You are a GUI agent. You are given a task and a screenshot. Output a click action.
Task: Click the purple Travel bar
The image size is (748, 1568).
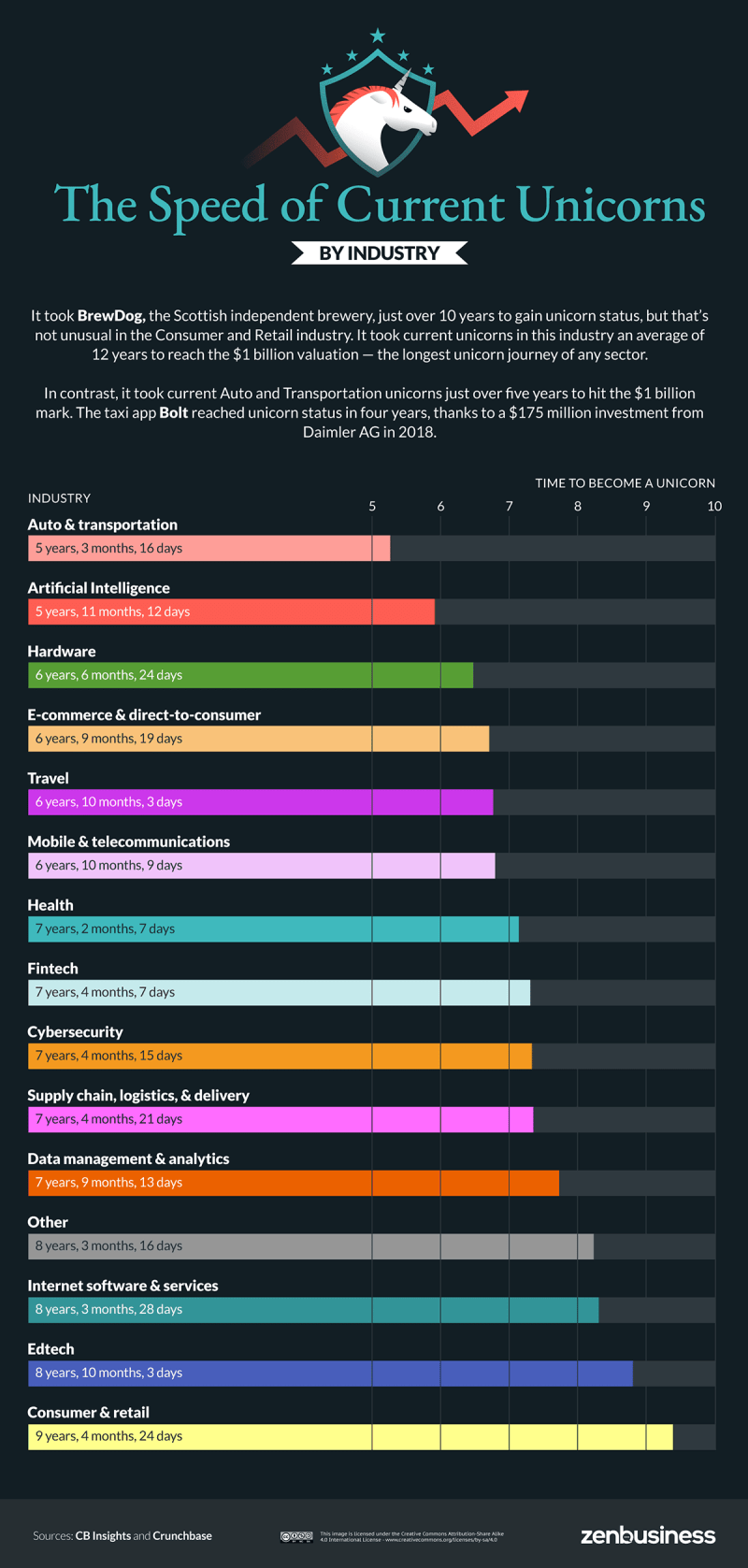tap(260, 802)
